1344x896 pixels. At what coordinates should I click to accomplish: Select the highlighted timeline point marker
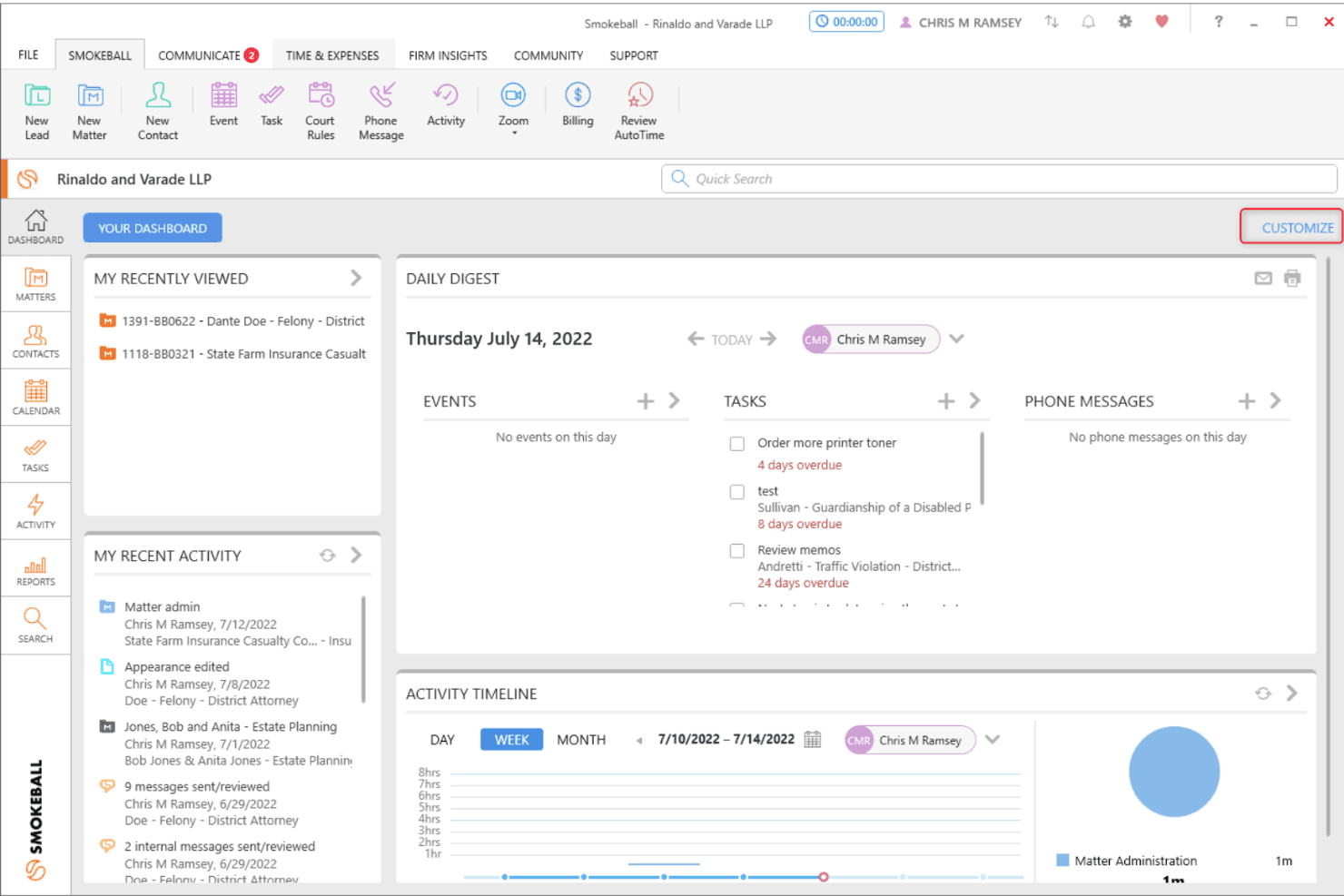pos(823,877)
